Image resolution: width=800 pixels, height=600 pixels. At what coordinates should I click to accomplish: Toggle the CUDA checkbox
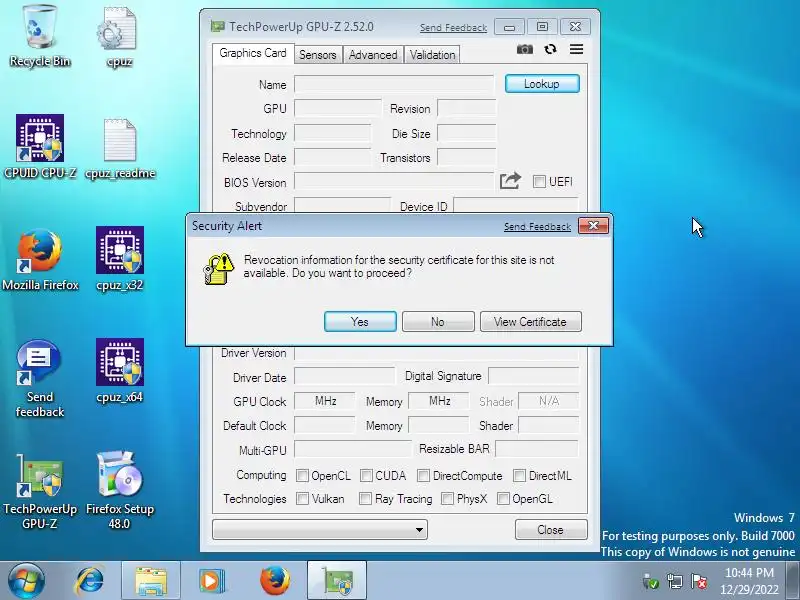(x=366, y=476)
